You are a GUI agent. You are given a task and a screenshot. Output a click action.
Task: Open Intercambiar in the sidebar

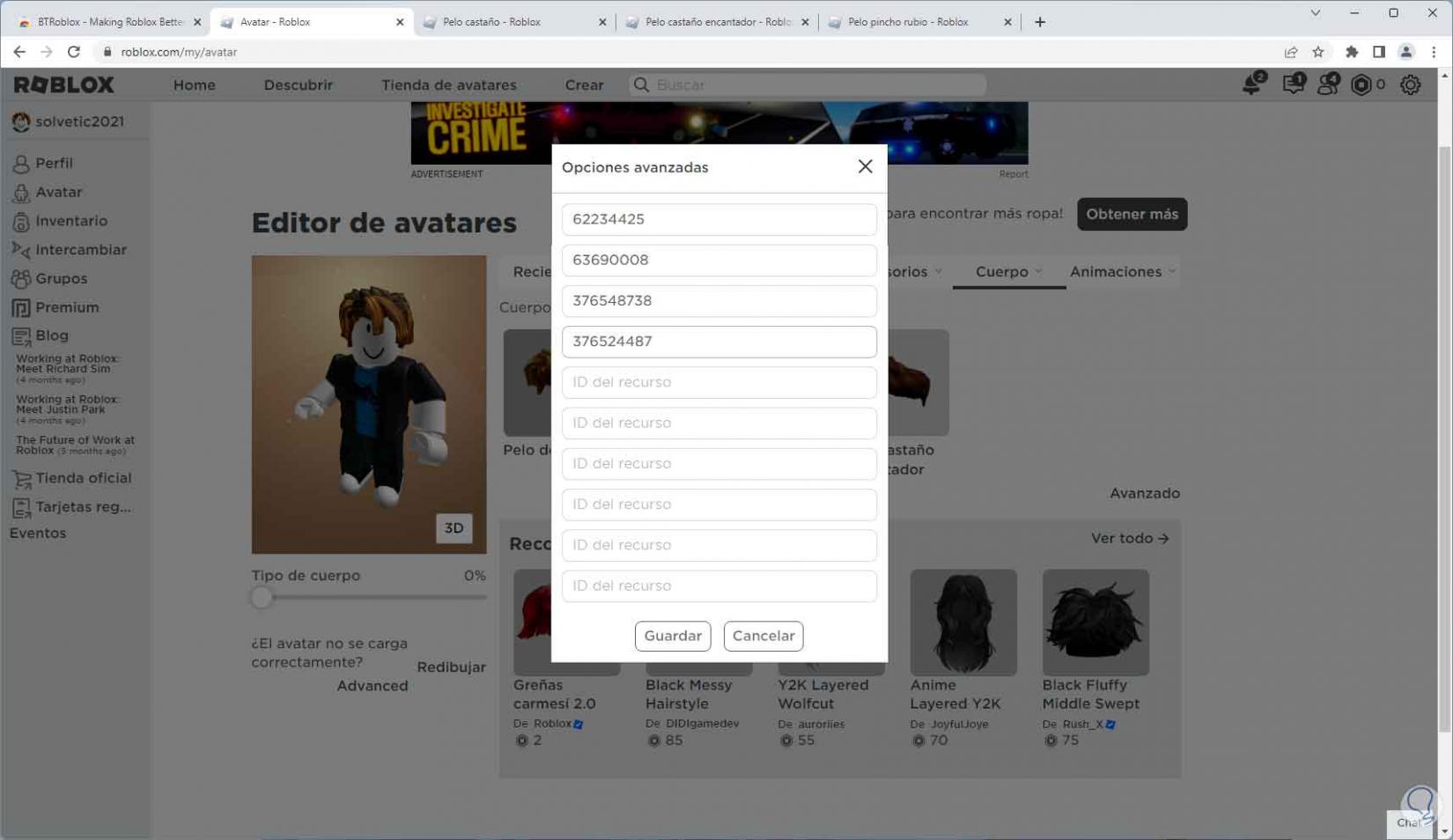coord(81,250)
